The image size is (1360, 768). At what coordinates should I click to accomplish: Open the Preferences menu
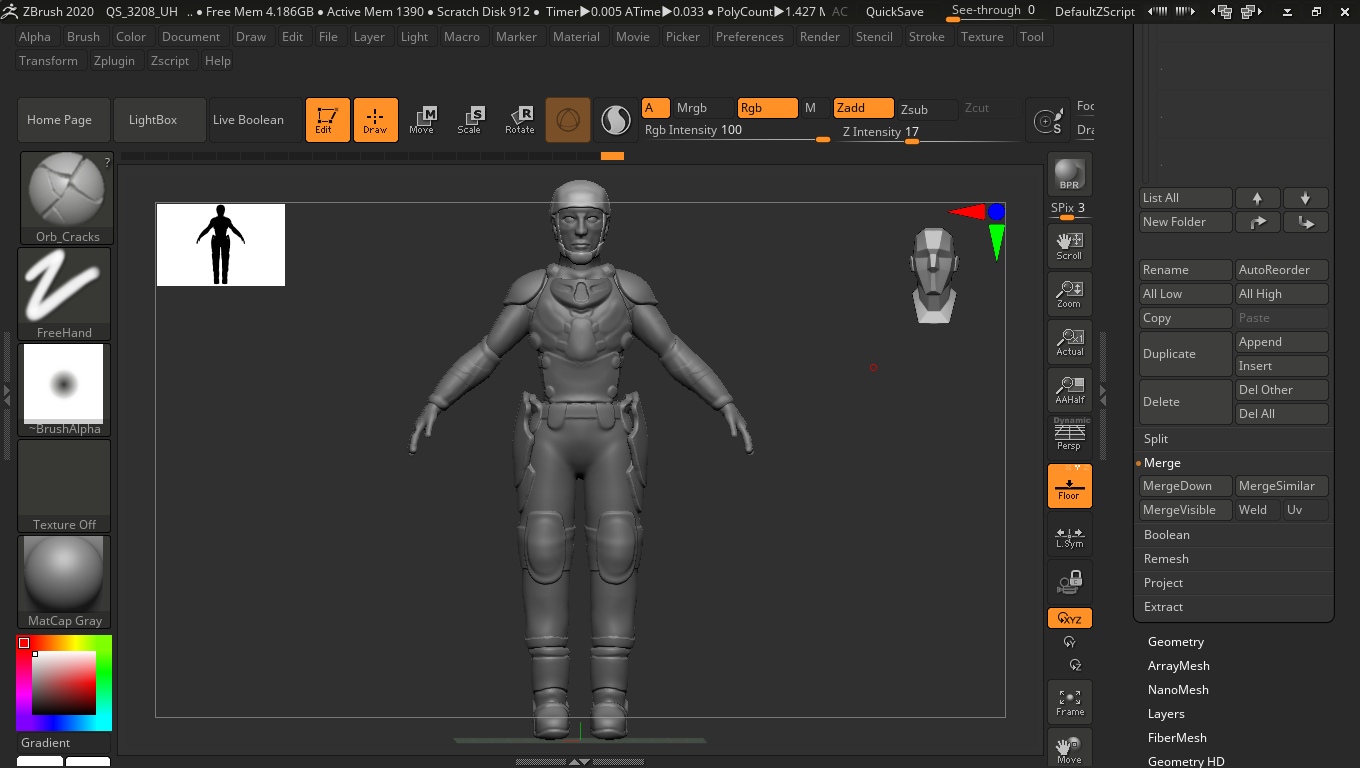click(749, 37)
